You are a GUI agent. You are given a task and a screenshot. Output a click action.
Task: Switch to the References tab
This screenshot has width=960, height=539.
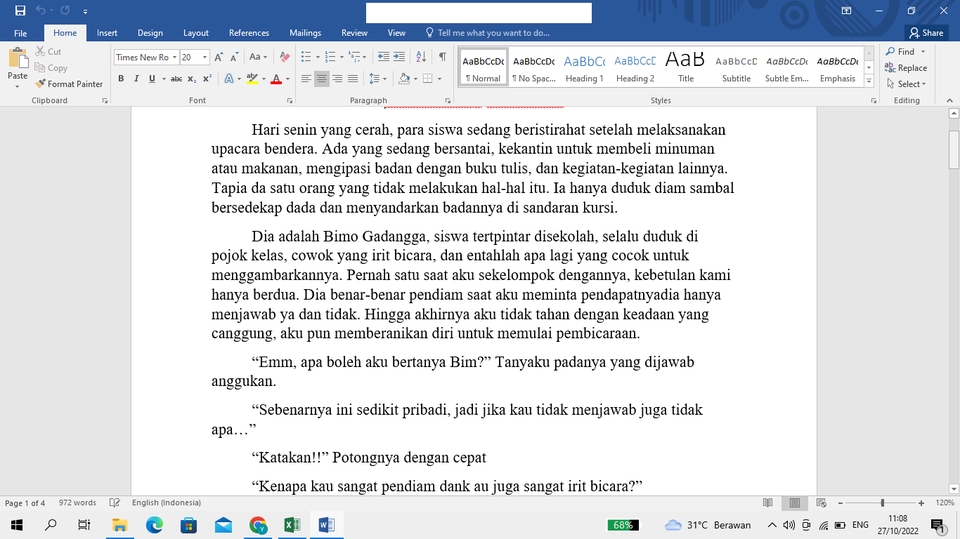pyautogui.click(x=249, y=33)
